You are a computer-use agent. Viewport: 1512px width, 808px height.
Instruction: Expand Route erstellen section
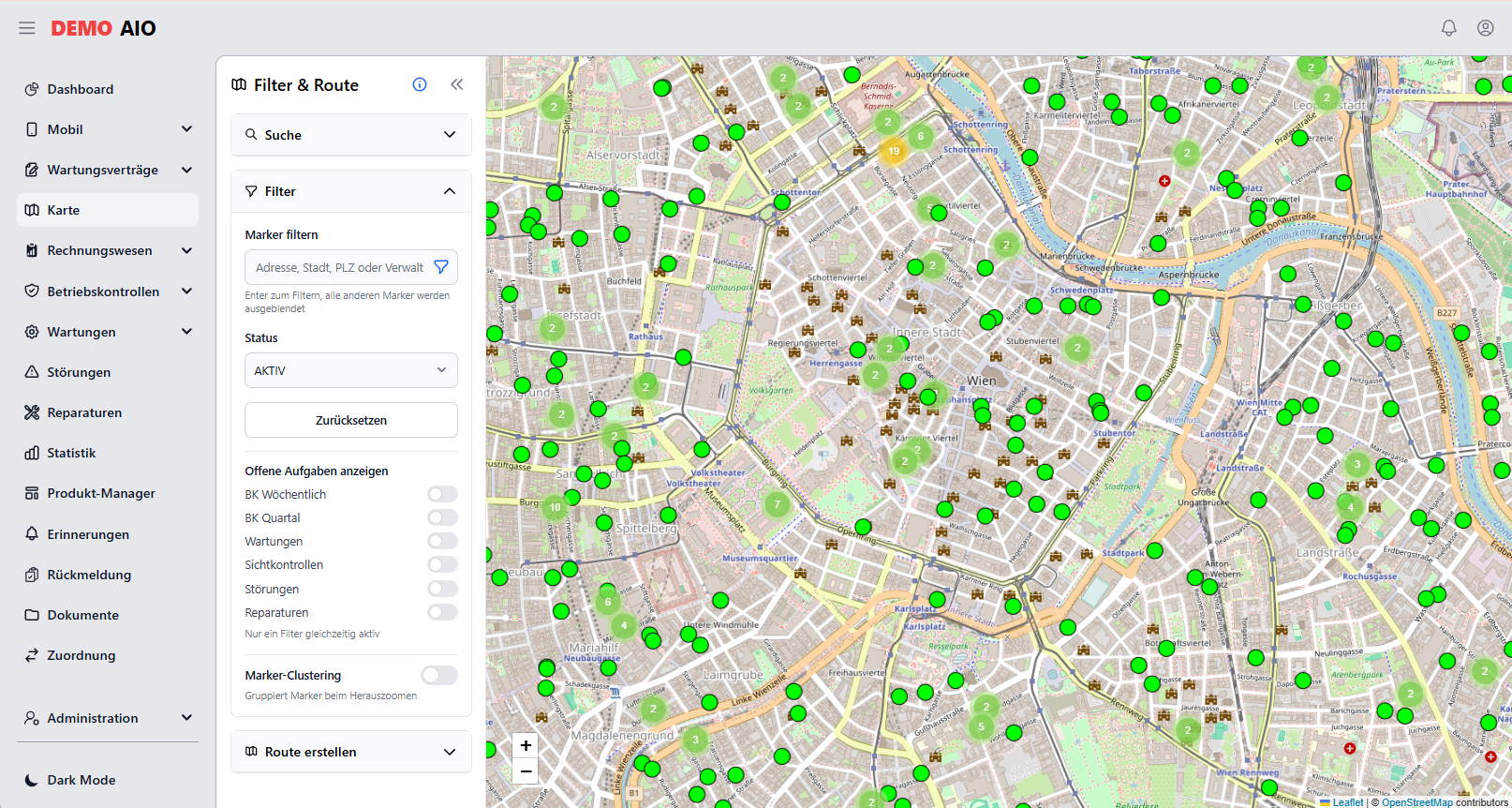[351, 752]
